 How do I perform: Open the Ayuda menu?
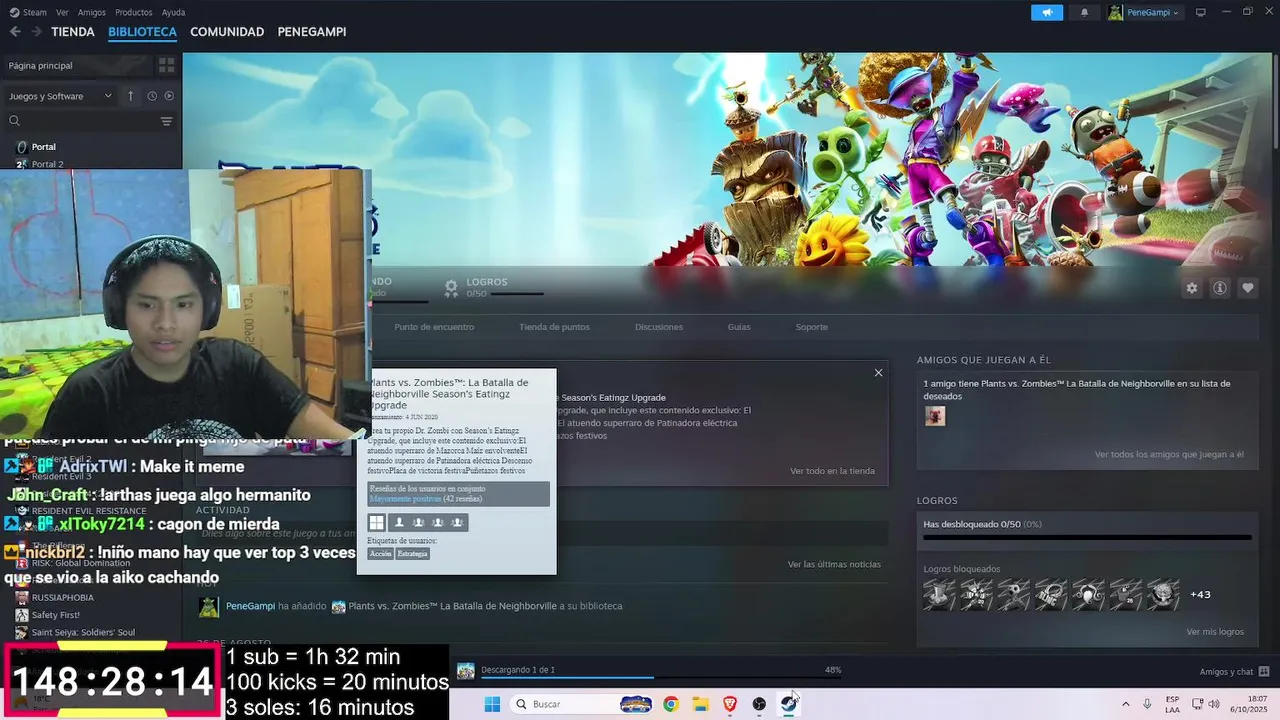[173, 12]
